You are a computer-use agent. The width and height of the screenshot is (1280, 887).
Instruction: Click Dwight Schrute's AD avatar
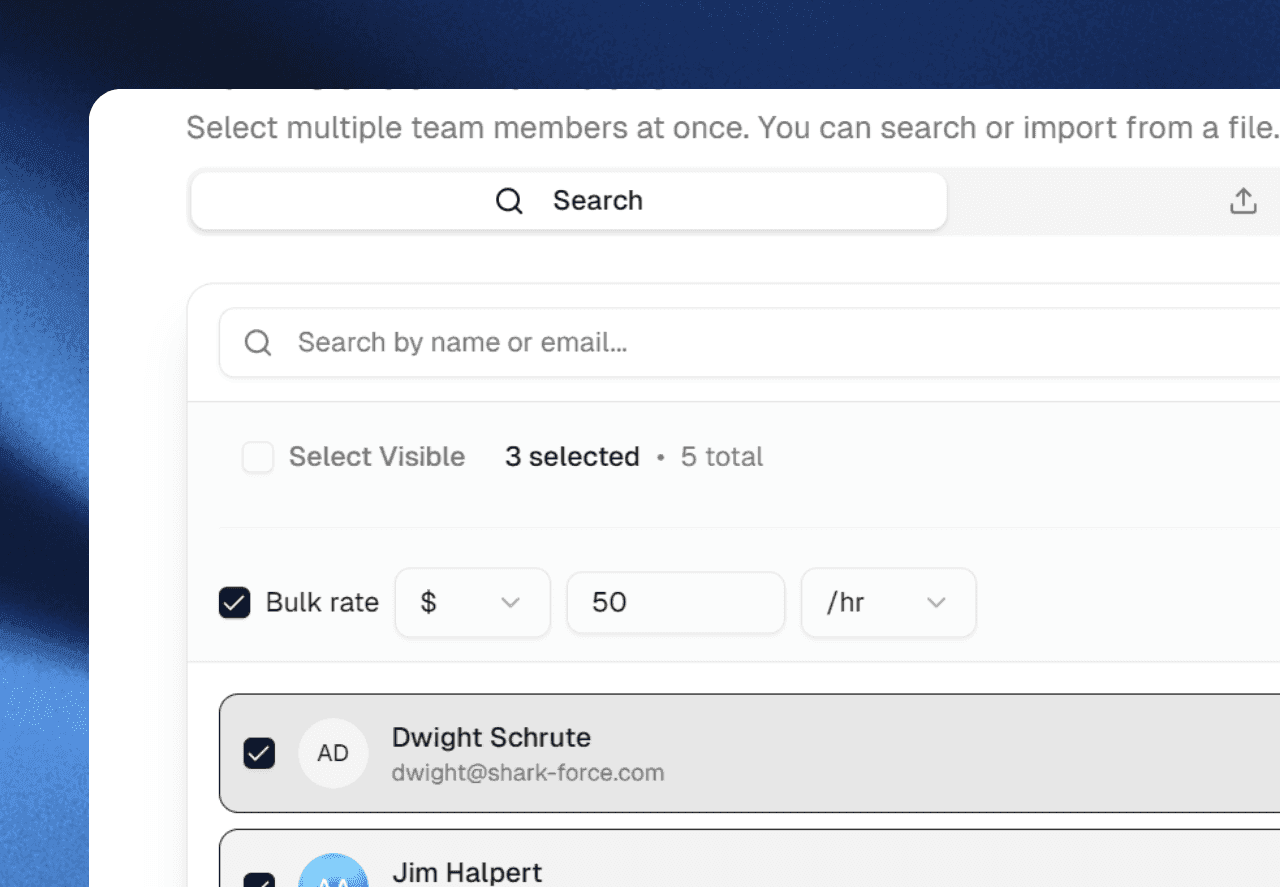point(333,753)
